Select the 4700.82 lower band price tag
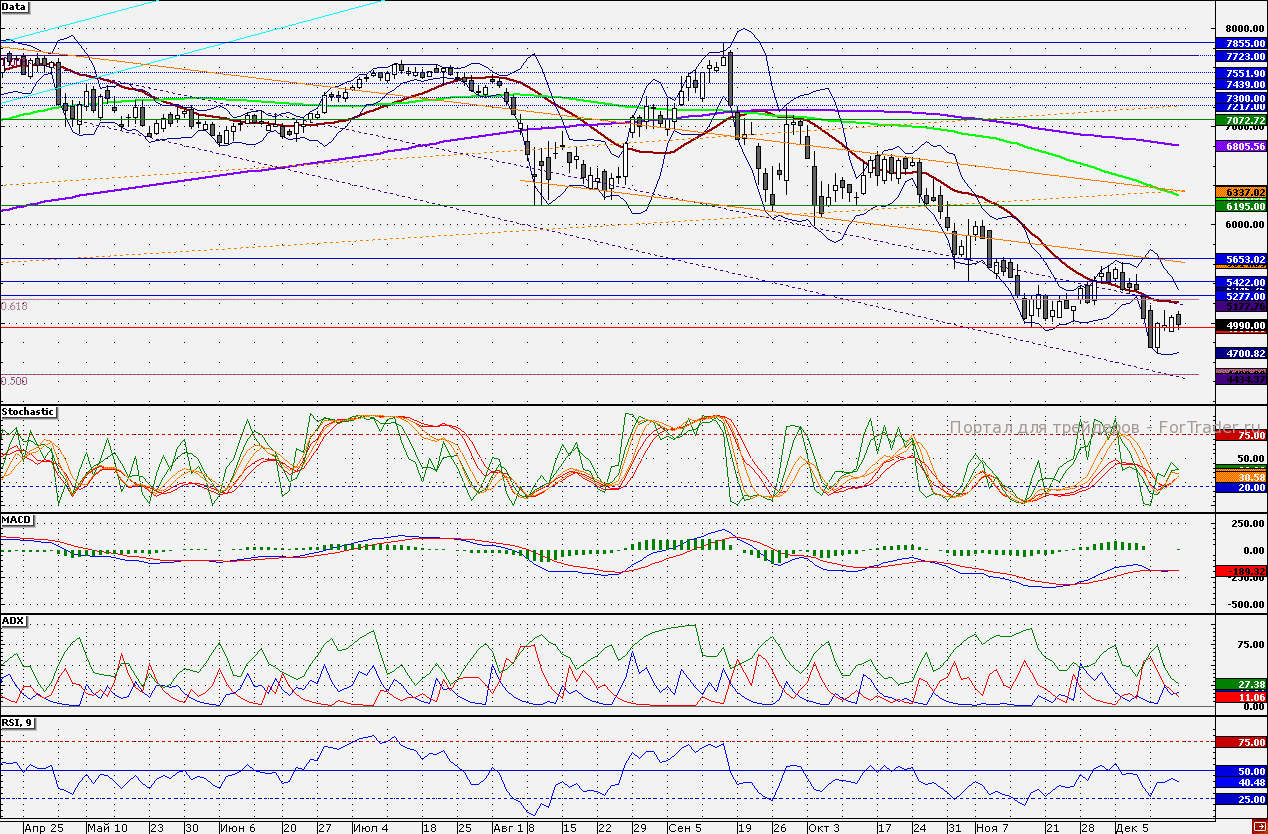Screen dimensions: 1268x834 1239,353
